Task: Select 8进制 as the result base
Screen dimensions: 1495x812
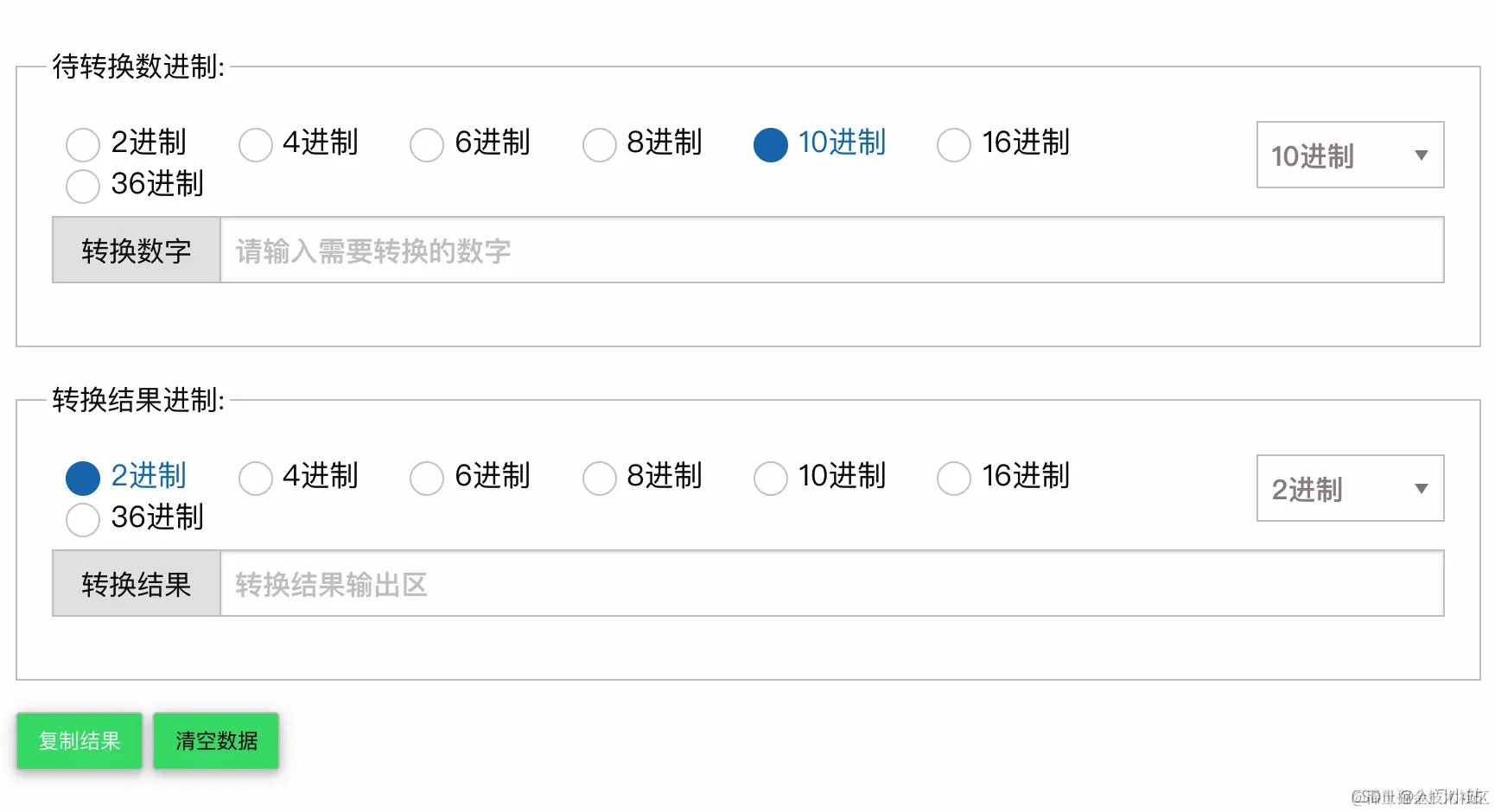Action: [600, 478]
